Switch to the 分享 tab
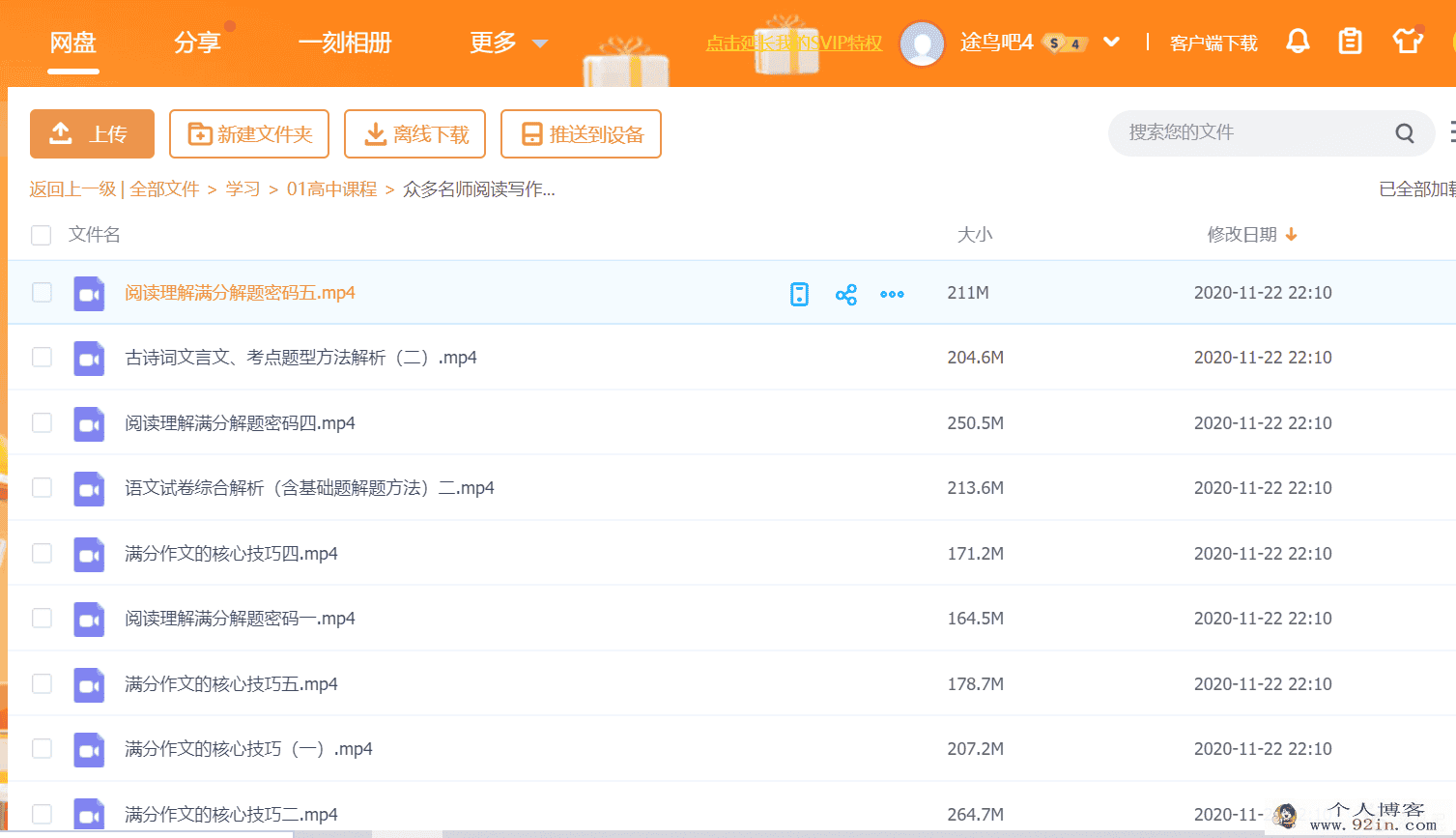This screenshot has width=1456, height=838. (198, 43)
